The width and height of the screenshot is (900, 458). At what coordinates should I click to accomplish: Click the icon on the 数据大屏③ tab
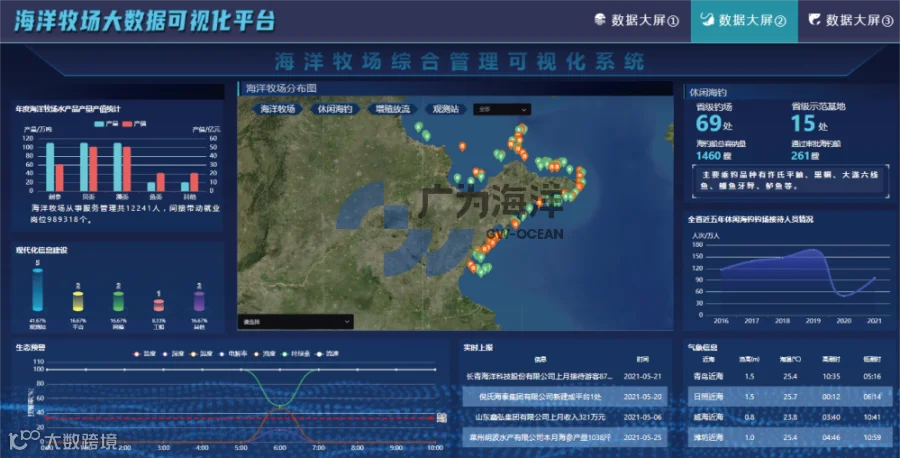click(x=814, y=20)
